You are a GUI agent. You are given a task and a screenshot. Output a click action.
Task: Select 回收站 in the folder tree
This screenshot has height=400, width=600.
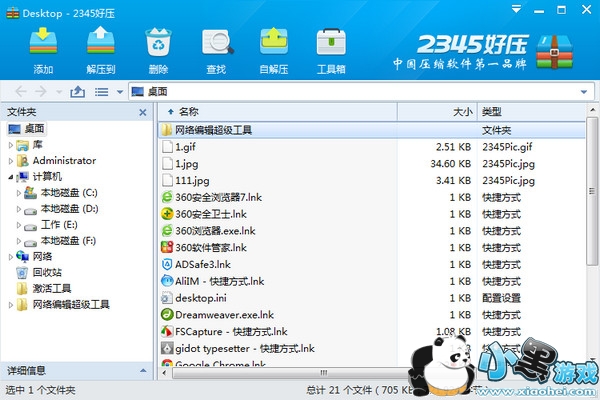pyautogui.click(x=39, y=273)
